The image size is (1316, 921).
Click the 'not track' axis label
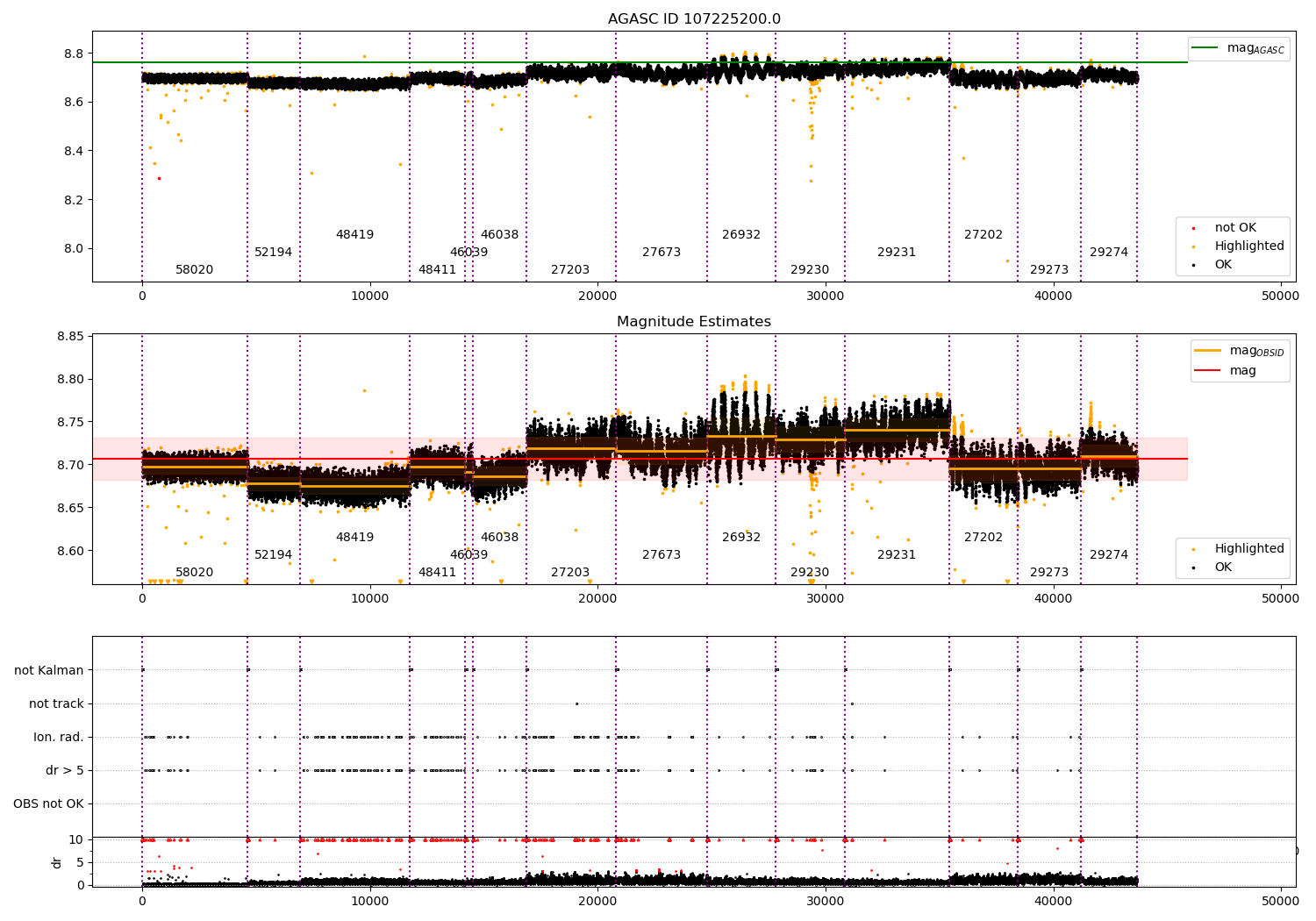56,703
